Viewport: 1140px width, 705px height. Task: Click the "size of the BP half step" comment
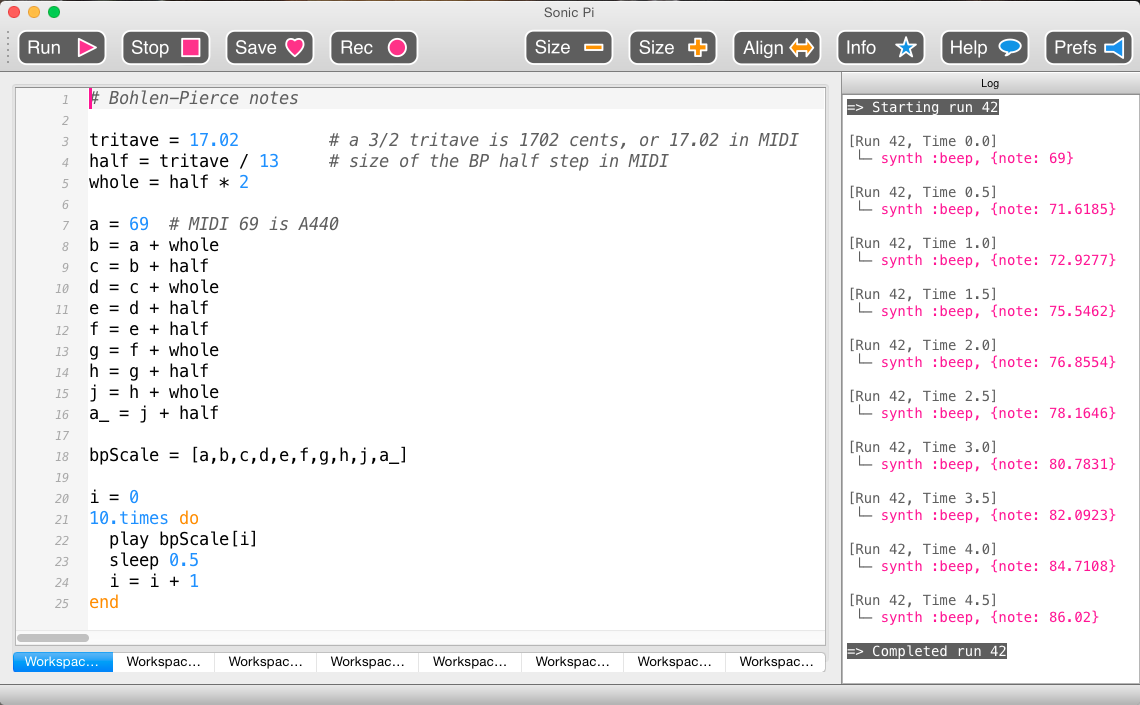(x=498, y=161)
